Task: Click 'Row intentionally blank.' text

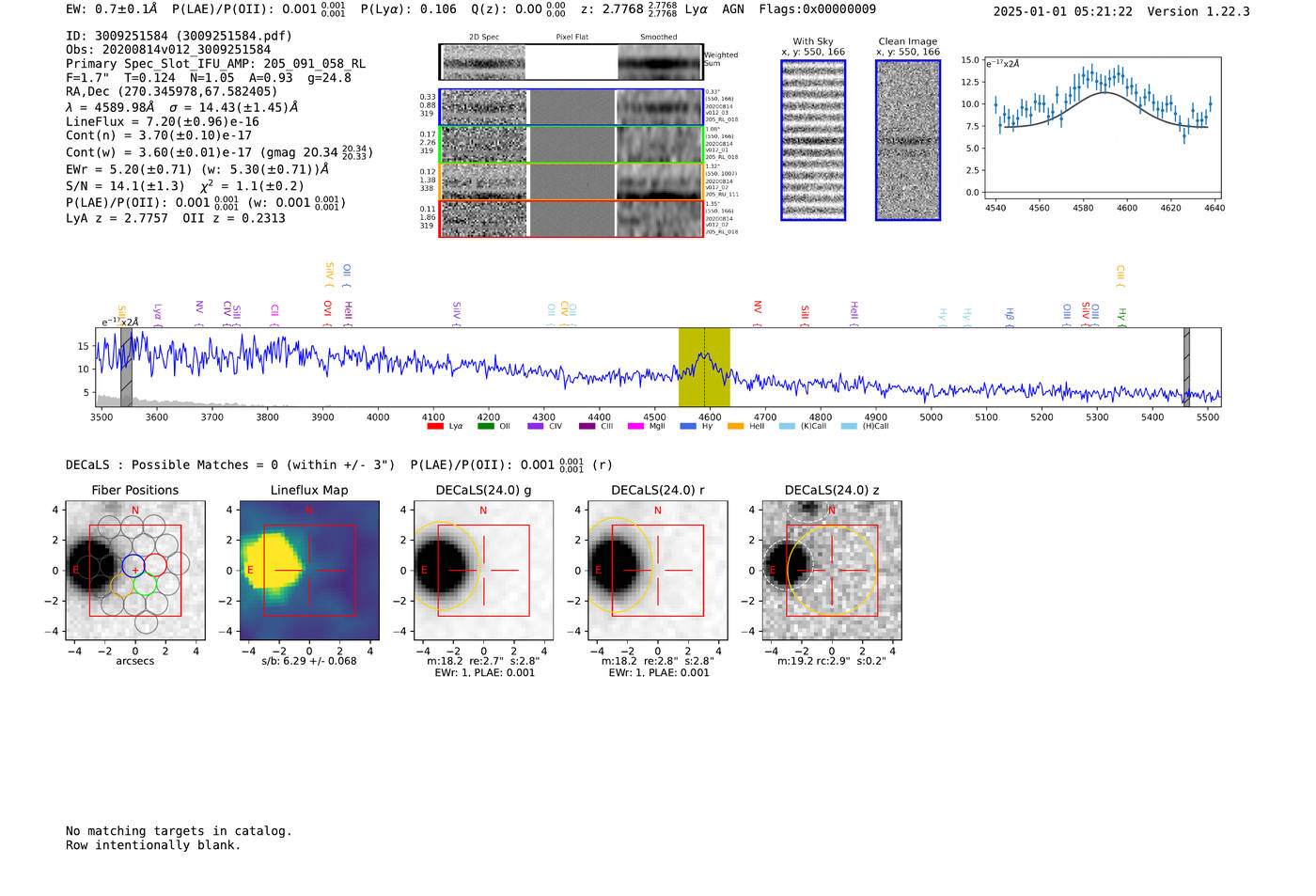Action: 153,845
